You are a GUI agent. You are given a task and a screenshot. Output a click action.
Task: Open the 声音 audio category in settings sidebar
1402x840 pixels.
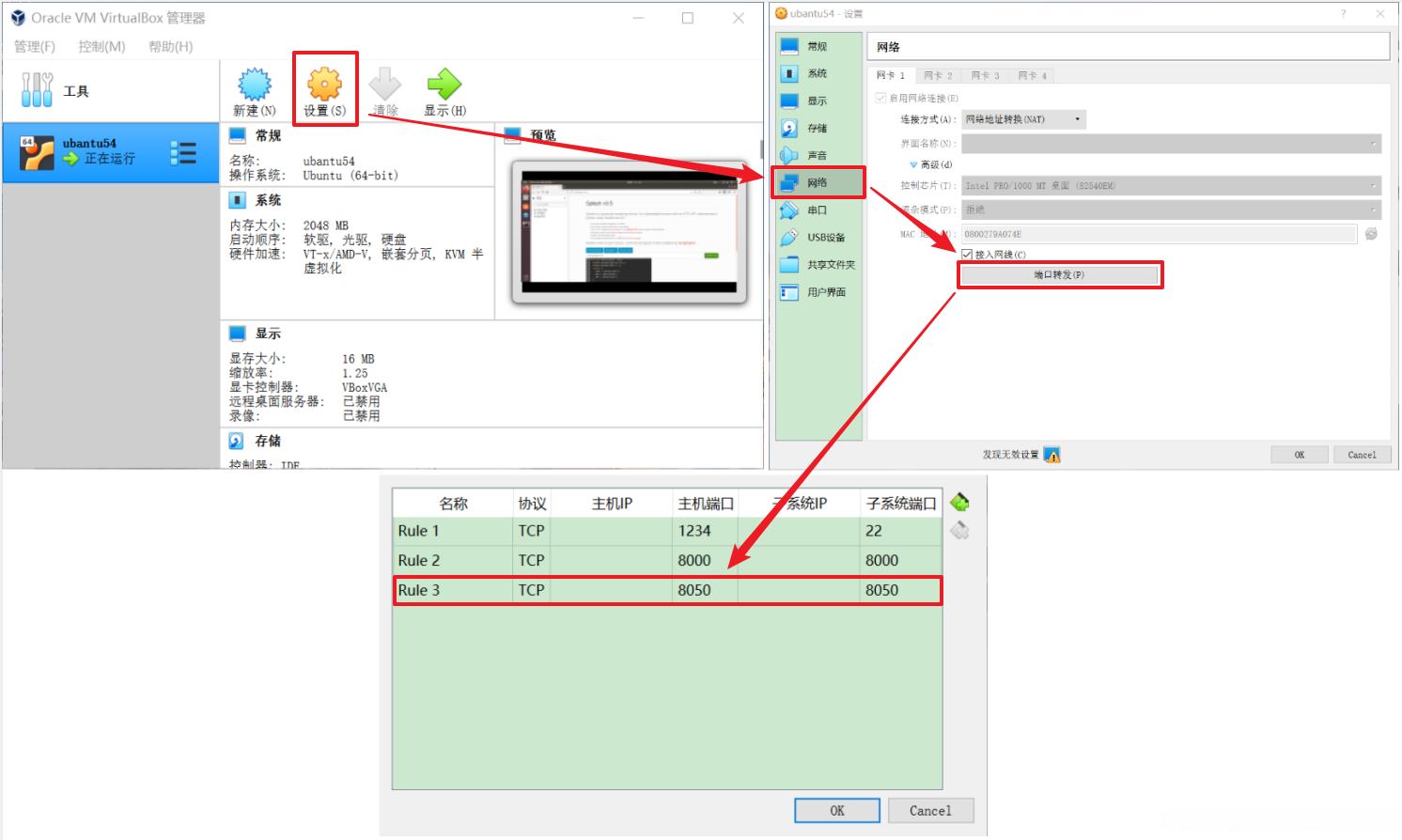pyautogui.click(x=818, y=155)
